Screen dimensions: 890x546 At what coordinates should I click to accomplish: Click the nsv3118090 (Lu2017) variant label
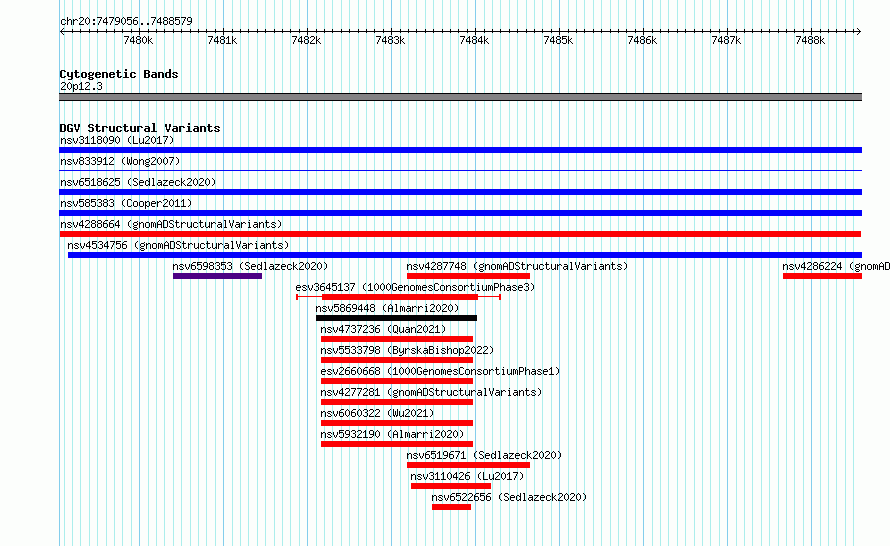117,140
